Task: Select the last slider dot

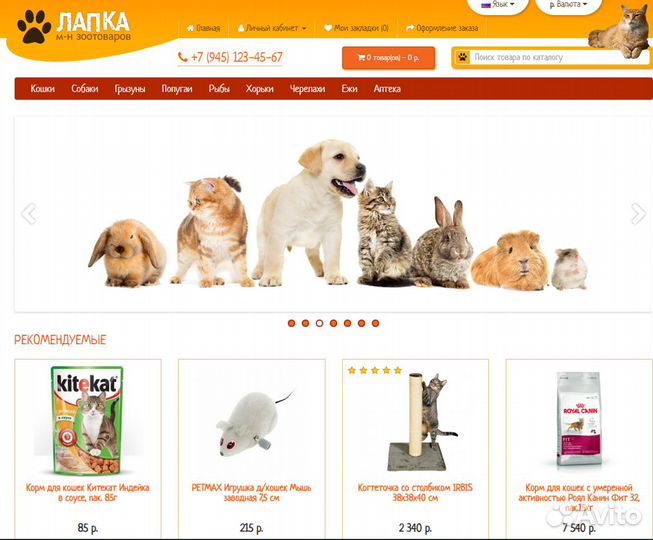Action: tap(375, 323)
